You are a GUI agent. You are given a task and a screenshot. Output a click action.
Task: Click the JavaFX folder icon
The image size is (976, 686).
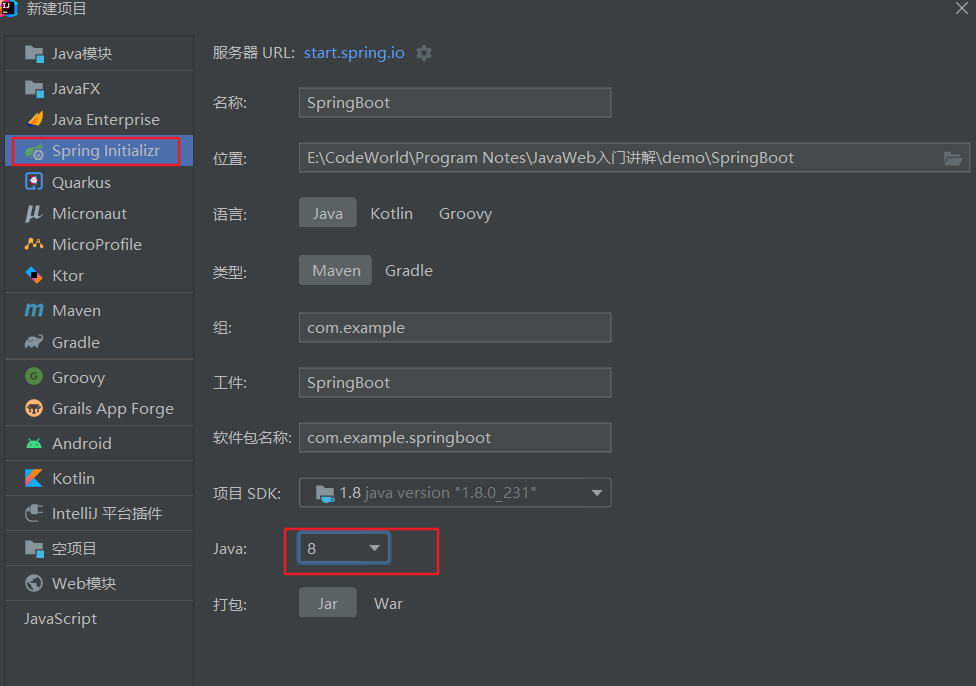coord(34,89)
